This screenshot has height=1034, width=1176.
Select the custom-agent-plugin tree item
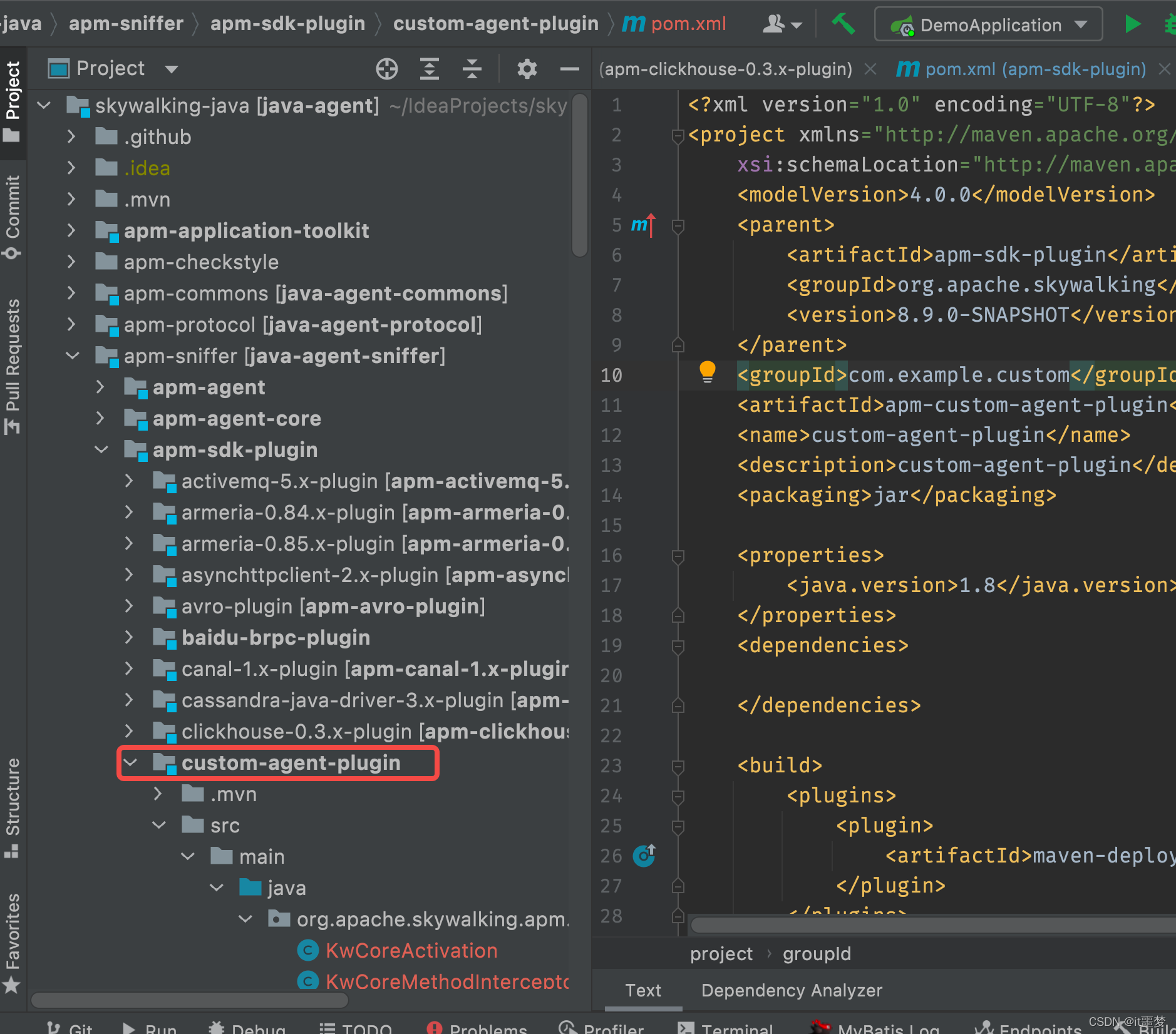291,762
